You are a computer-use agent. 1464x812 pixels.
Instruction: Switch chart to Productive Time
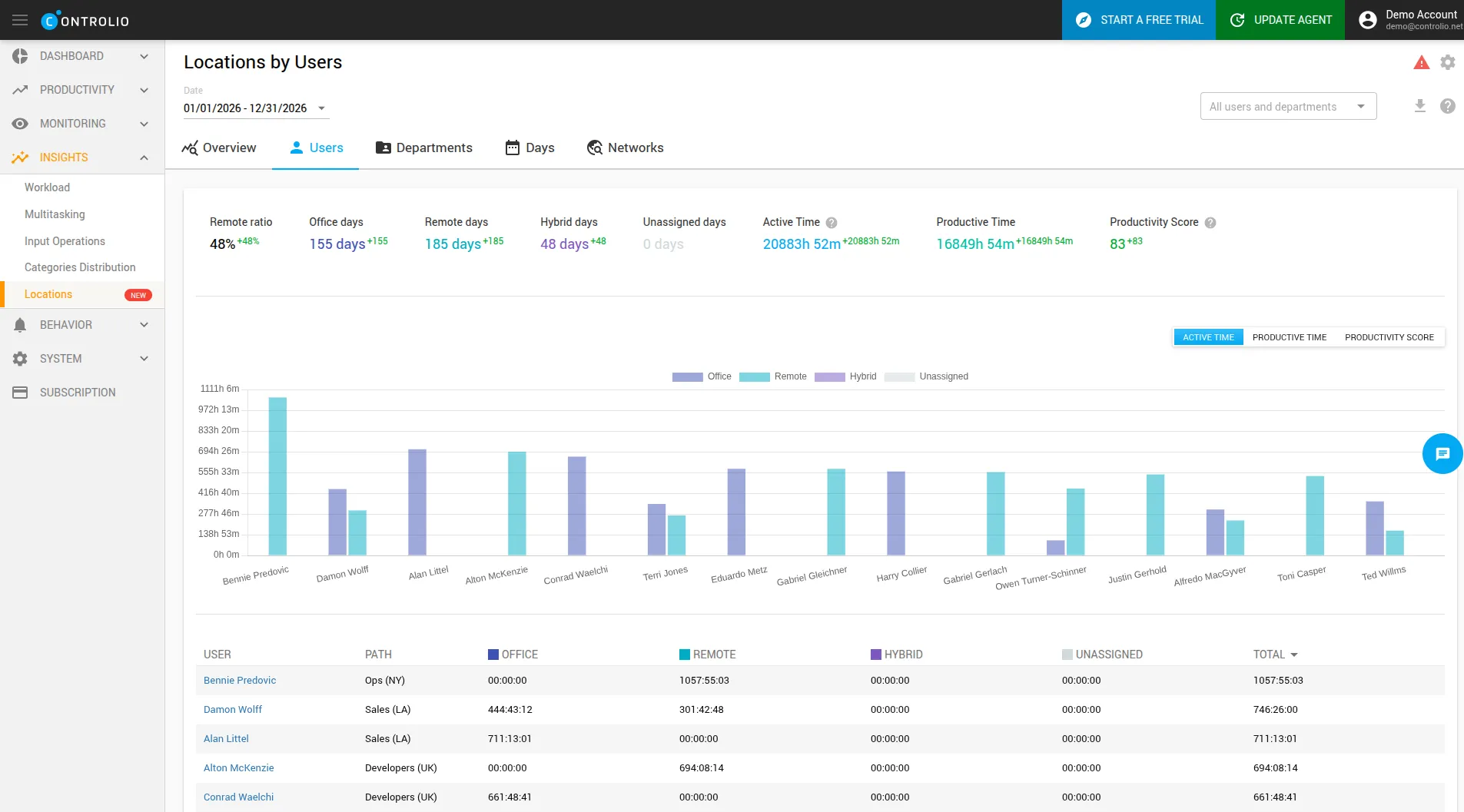click(x=1290, y=337)
